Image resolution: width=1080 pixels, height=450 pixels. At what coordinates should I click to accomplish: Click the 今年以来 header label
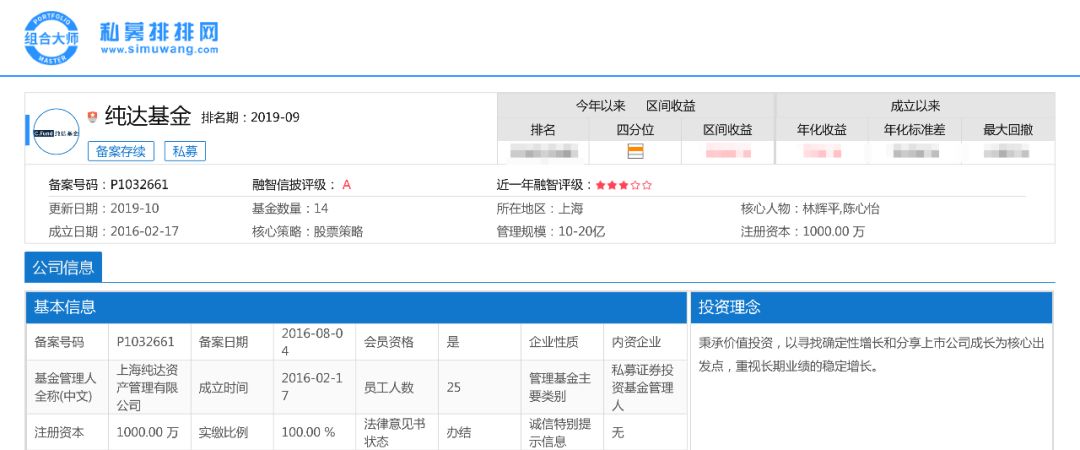click(x=601, y=106)
